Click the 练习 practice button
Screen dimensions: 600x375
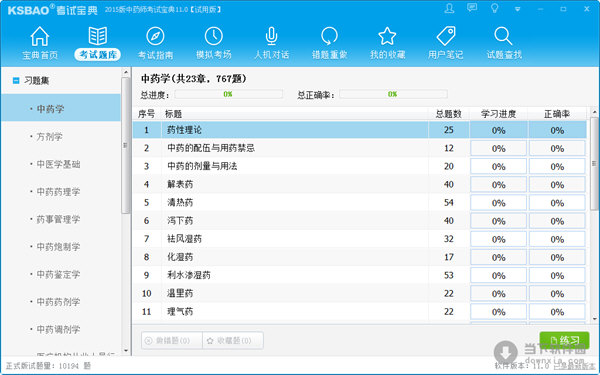click(x=564, y=340)
